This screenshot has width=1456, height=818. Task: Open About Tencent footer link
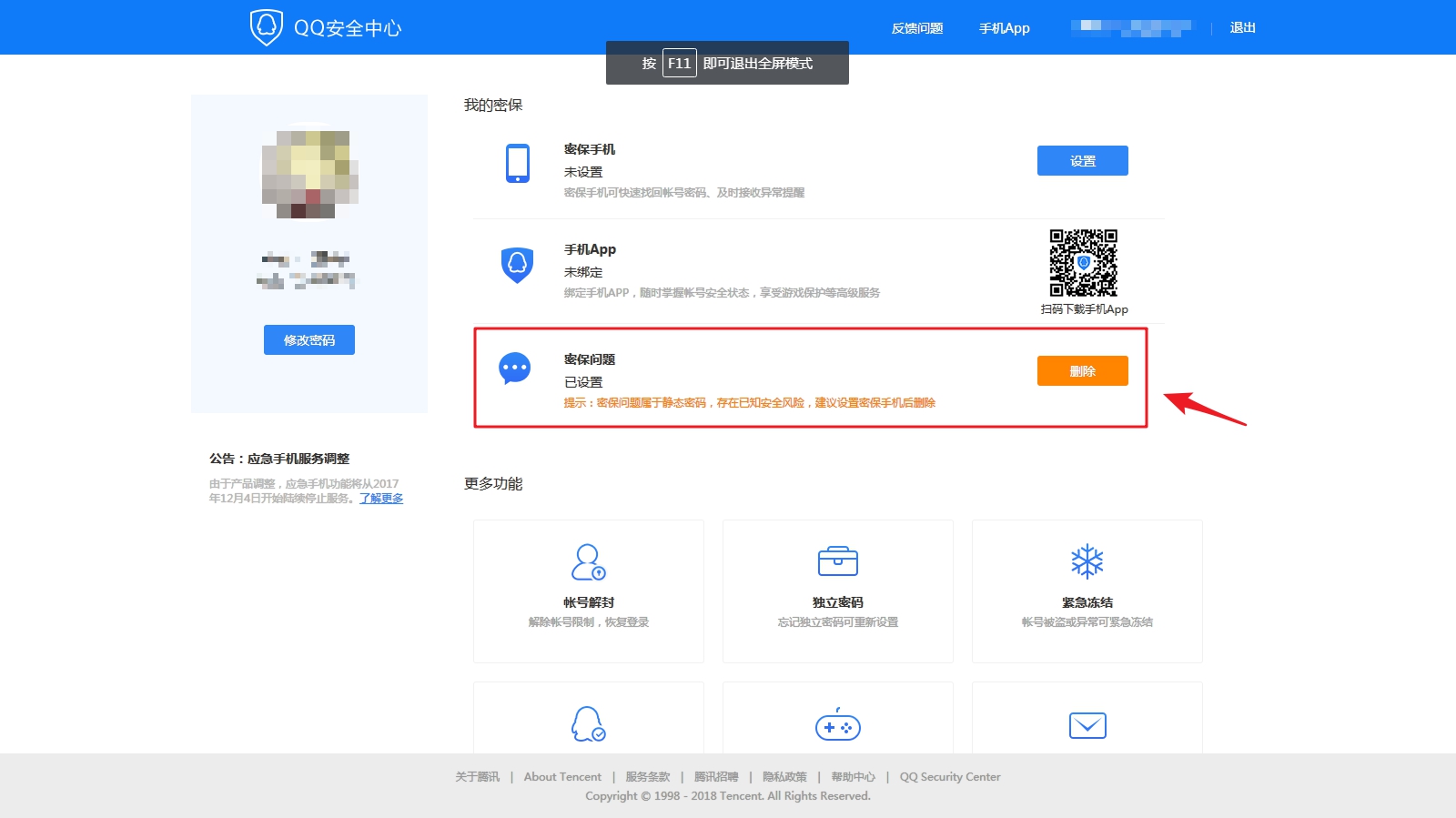point(562,777)
